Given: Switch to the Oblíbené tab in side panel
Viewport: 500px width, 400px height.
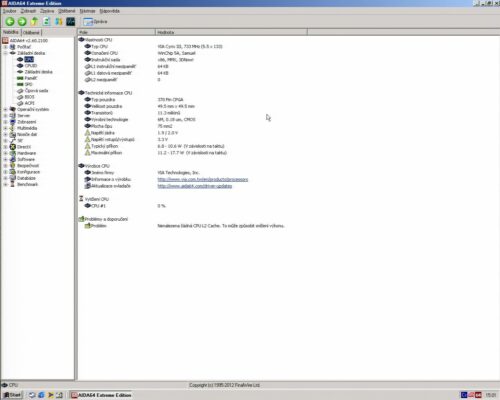Looking at the screenshot, I should [x=31, y=33].
